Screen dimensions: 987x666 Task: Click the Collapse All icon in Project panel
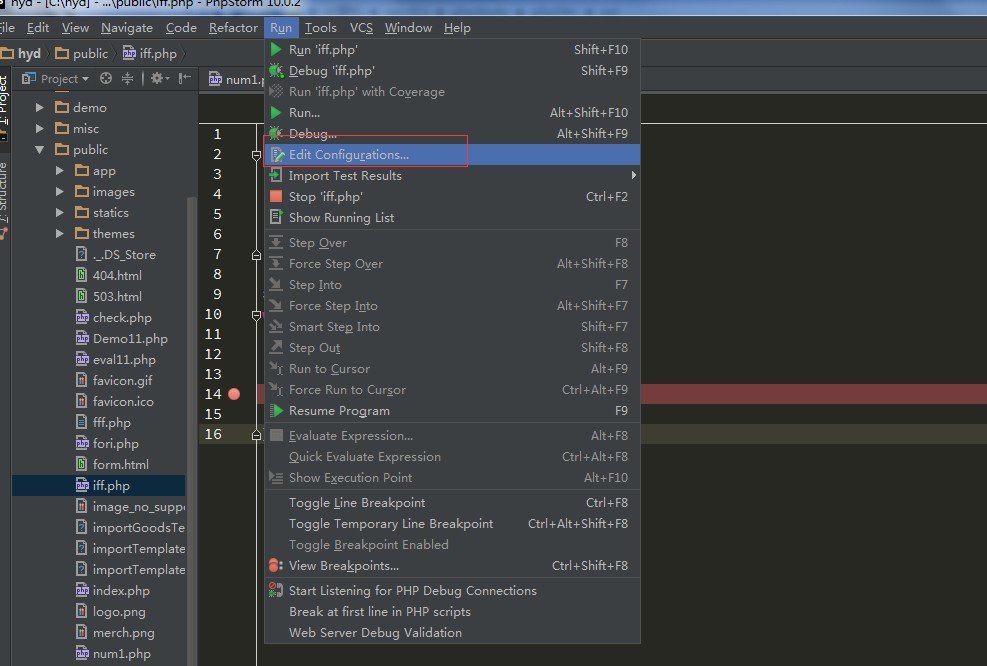click(x=127, y=79)
